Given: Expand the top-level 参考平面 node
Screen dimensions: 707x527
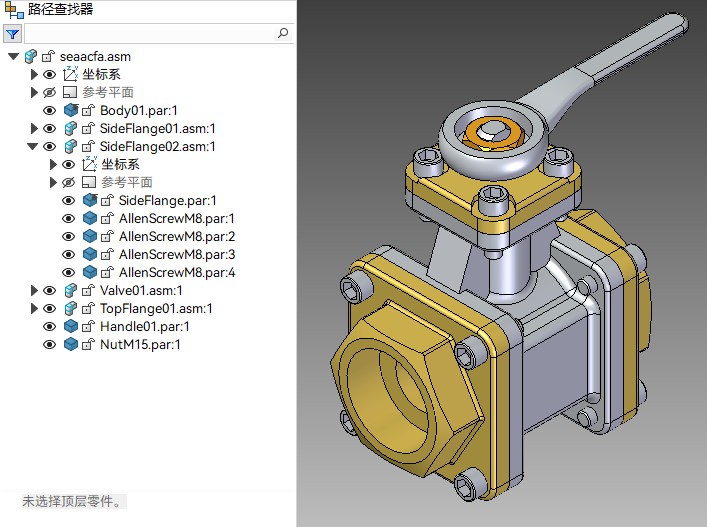Looking at the screenshot, I should (x=34, y=92).
